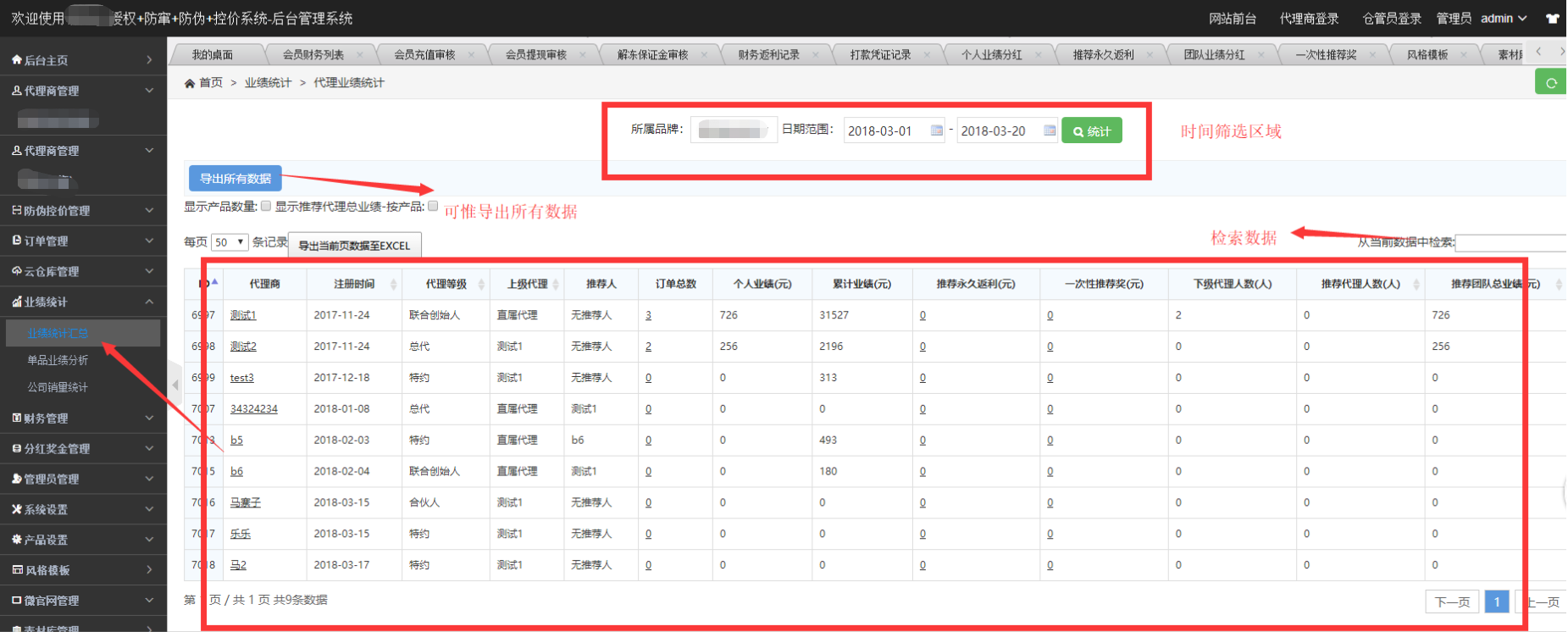The height and width of the screenshot is (632, 1568).
Task: Expand 分红奖金管理 sidebar menu
Action: pyautogui.click(x=83, y=448)
